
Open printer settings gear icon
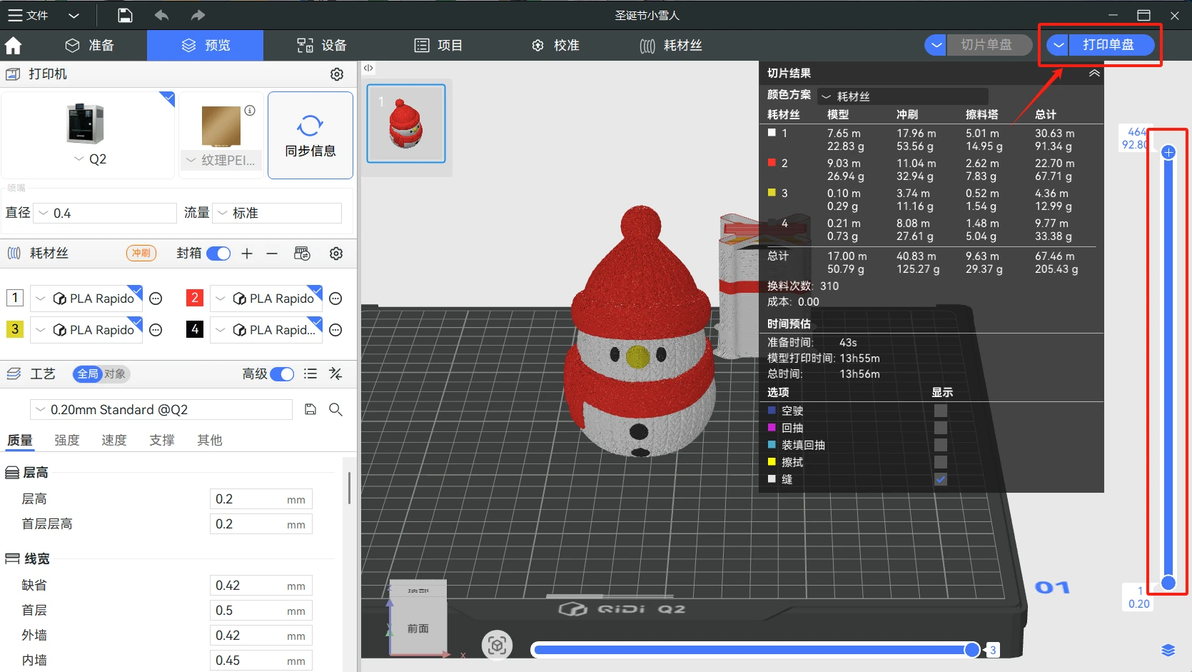pos(337,74)
